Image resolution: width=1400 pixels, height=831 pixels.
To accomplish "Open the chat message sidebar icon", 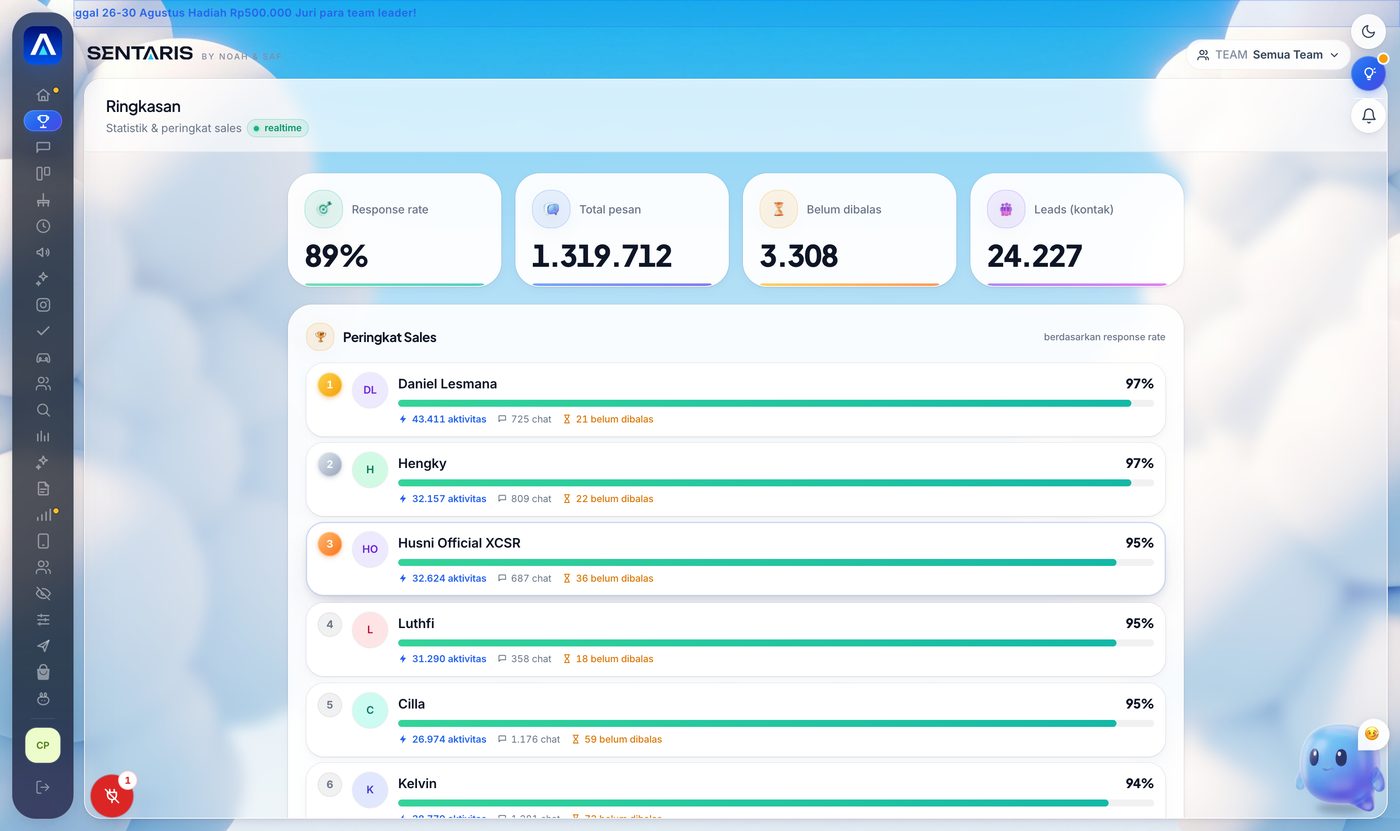I will coord(43,147).
